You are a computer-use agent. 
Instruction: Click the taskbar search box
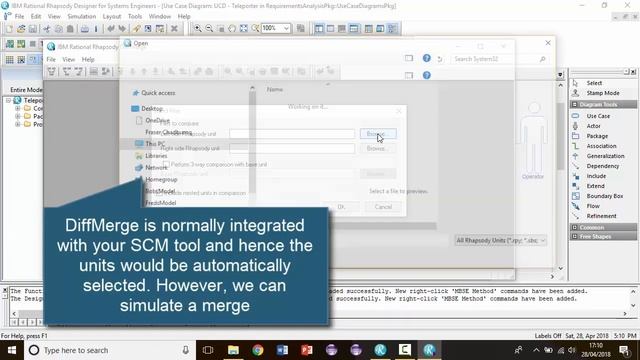click(x=110, y=350)
